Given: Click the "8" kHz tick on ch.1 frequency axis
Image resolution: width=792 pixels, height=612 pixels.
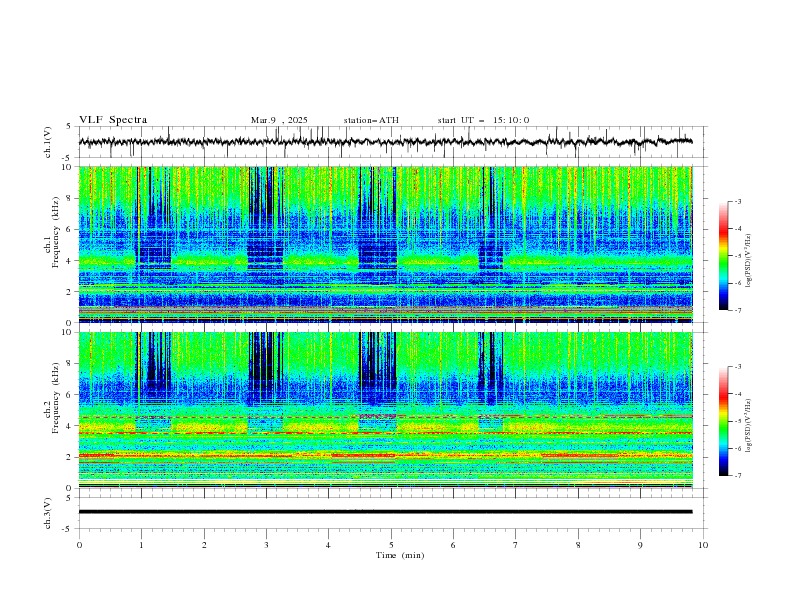Looking at the screenshot, I should 70,198.
